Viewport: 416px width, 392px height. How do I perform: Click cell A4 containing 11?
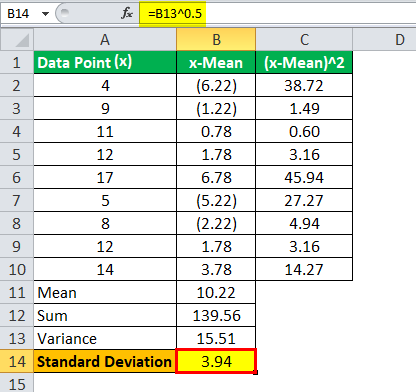tap(105, 131)
